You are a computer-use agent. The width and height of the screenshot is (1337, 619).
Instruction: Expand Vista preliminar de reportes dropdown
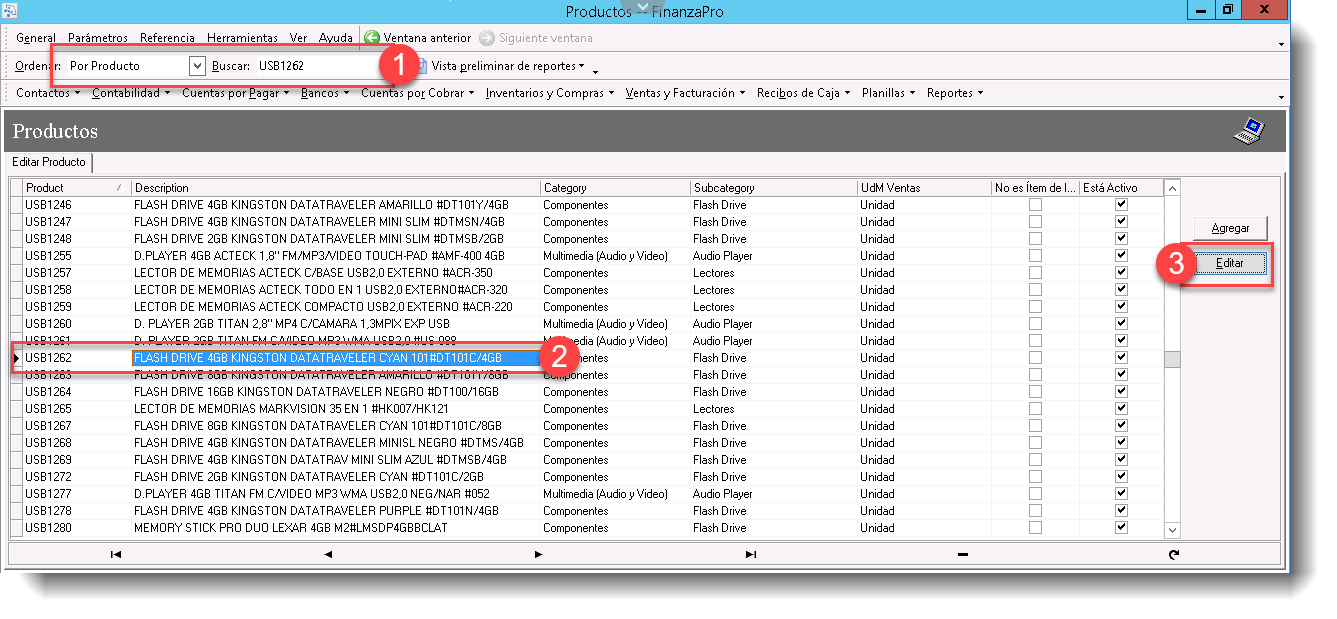(x=583, y=67)
